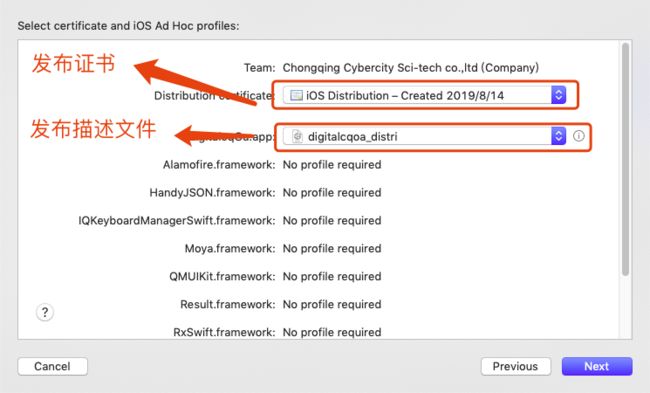Click the HandyJSON.framework row label
This screenshot has height=393, width=650.
(212, 193)
